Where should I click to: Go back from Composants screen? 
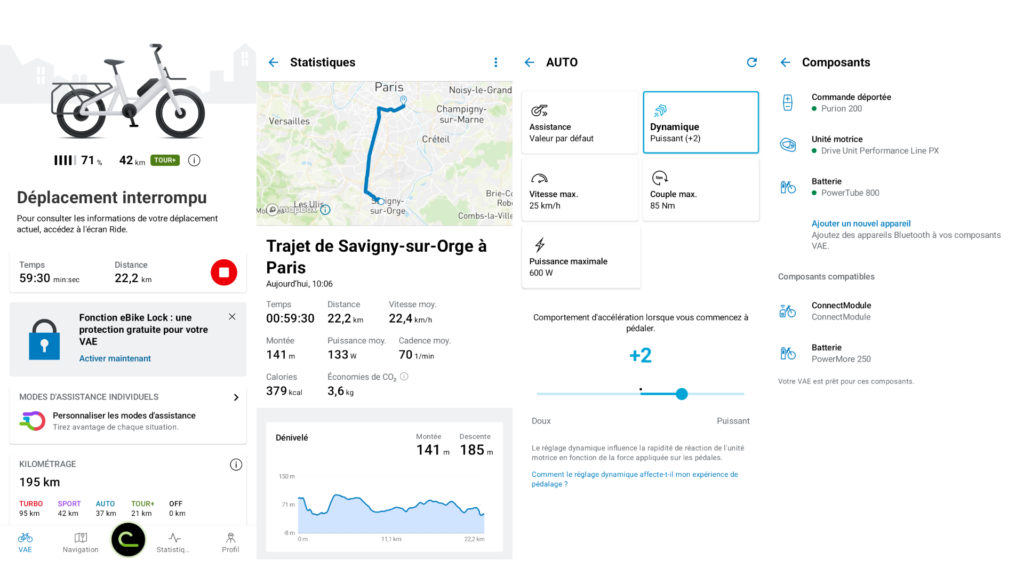(x=785, y=62)
